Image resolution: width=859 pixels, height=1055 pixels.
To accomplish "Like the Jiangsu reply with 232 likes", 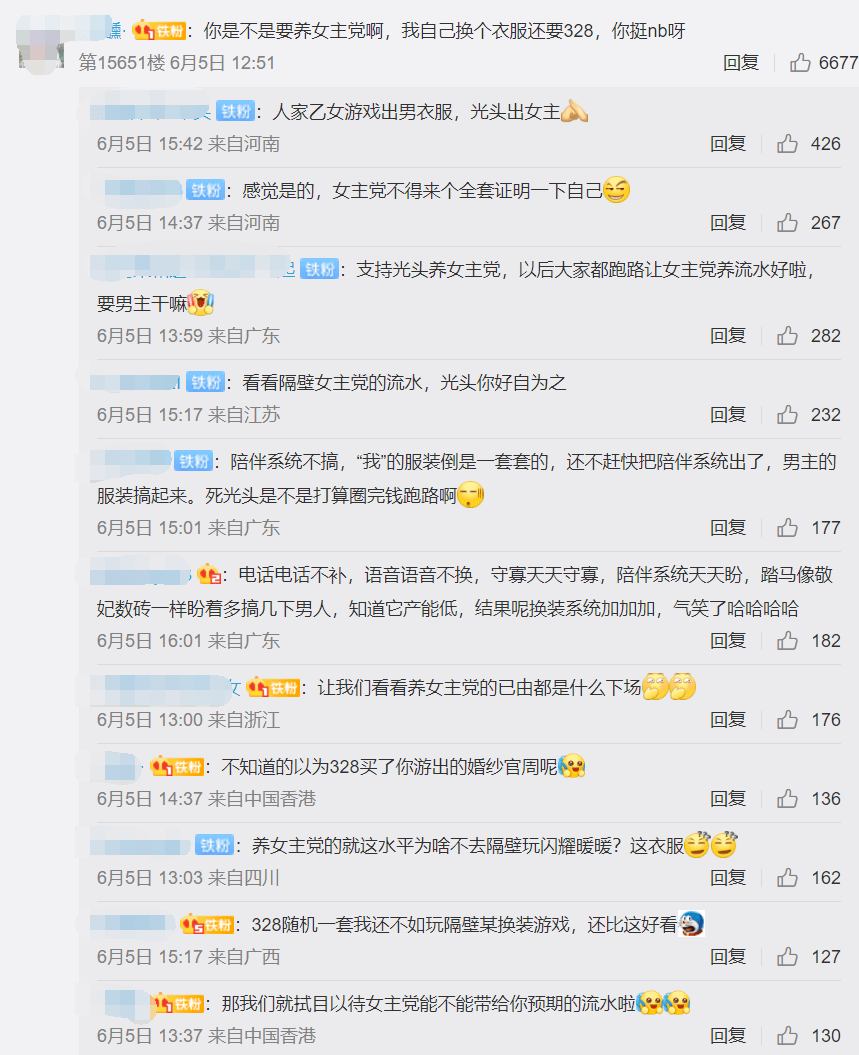I will pyautogui.click(x=787, y=414).
